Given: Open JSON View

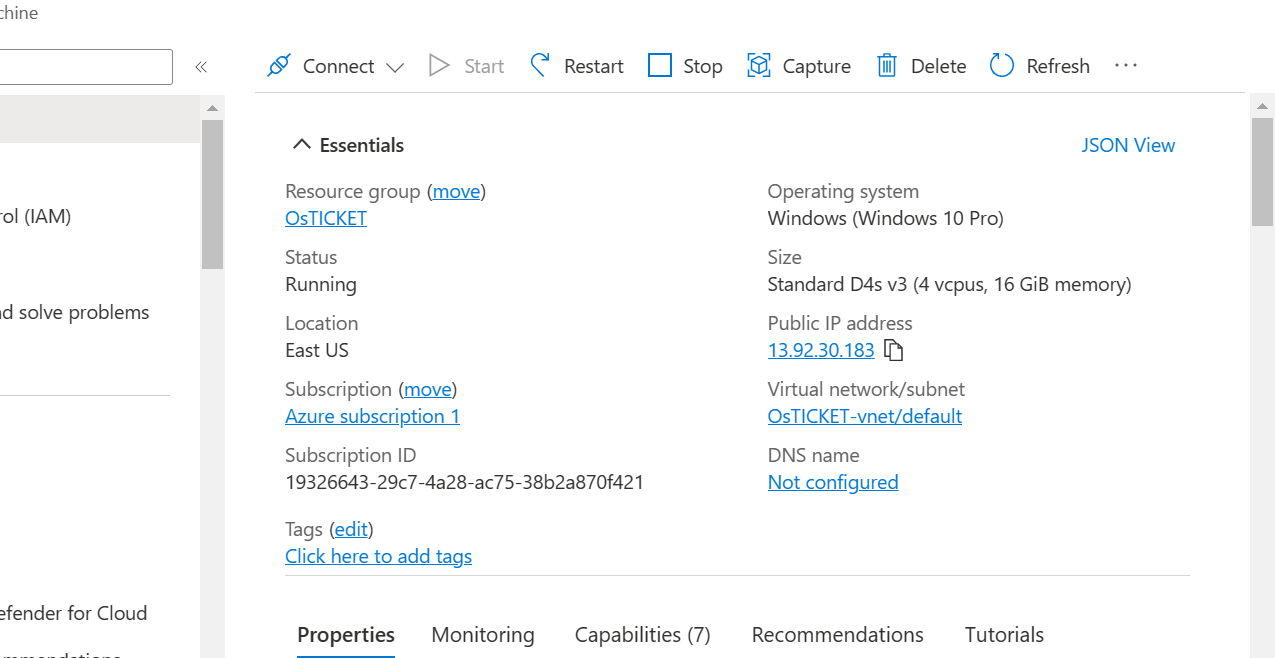Looking at the screenshot, I should click(x=1128, y=145).
